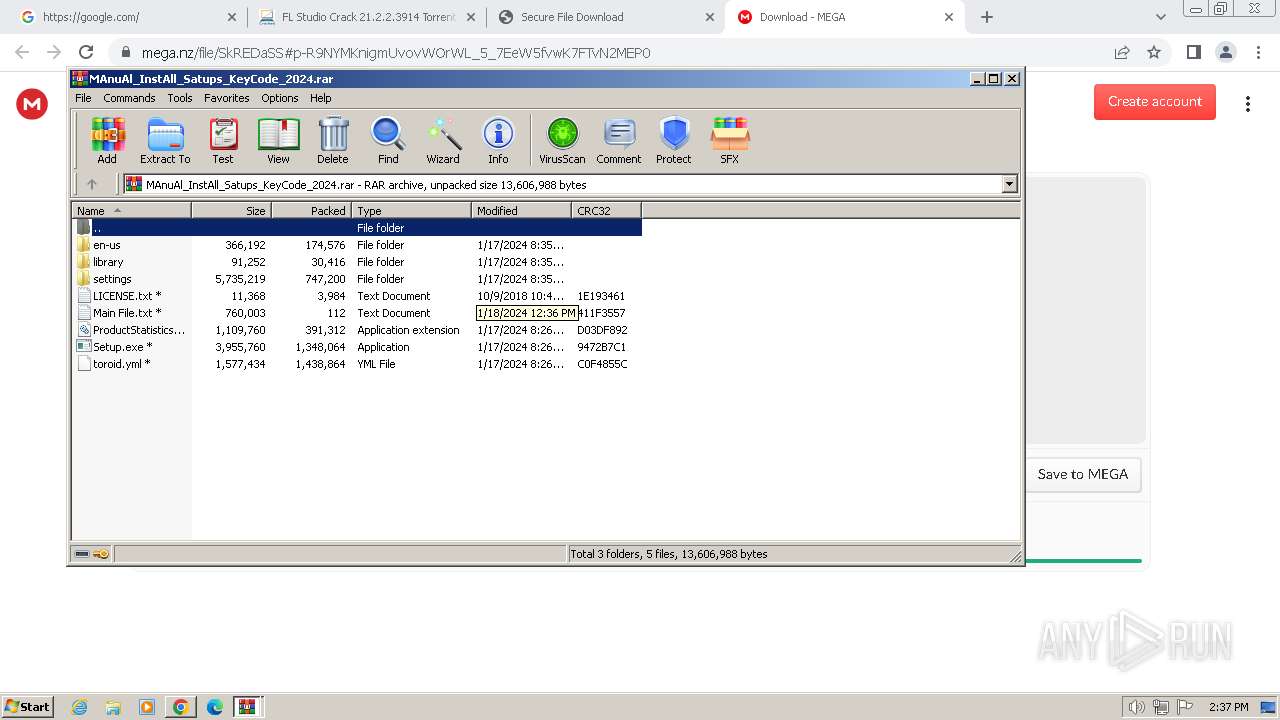This screenshot has width=1280, height=720.
Task: Open the Tools menu
Action: (180, 98)
